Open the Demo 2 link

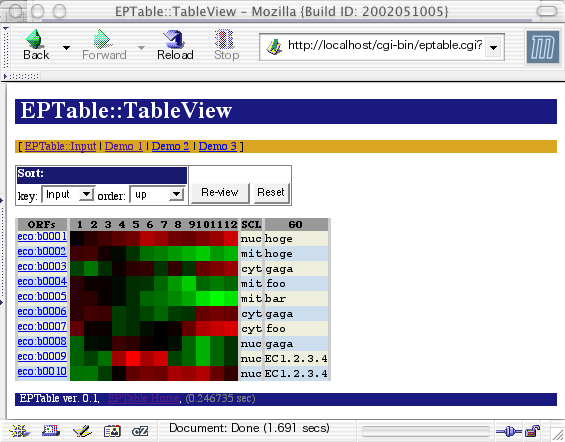click(x=170, y=146)
